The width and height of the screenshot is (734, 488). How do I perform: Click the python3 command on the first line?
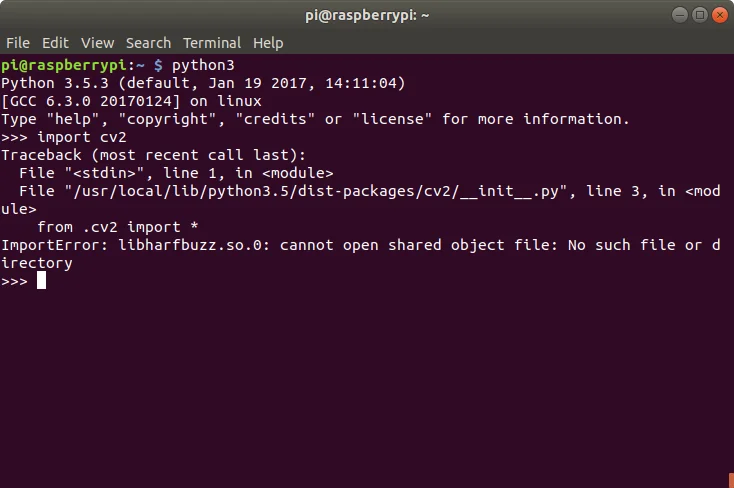pyautogui.click(x=203, y=65)
